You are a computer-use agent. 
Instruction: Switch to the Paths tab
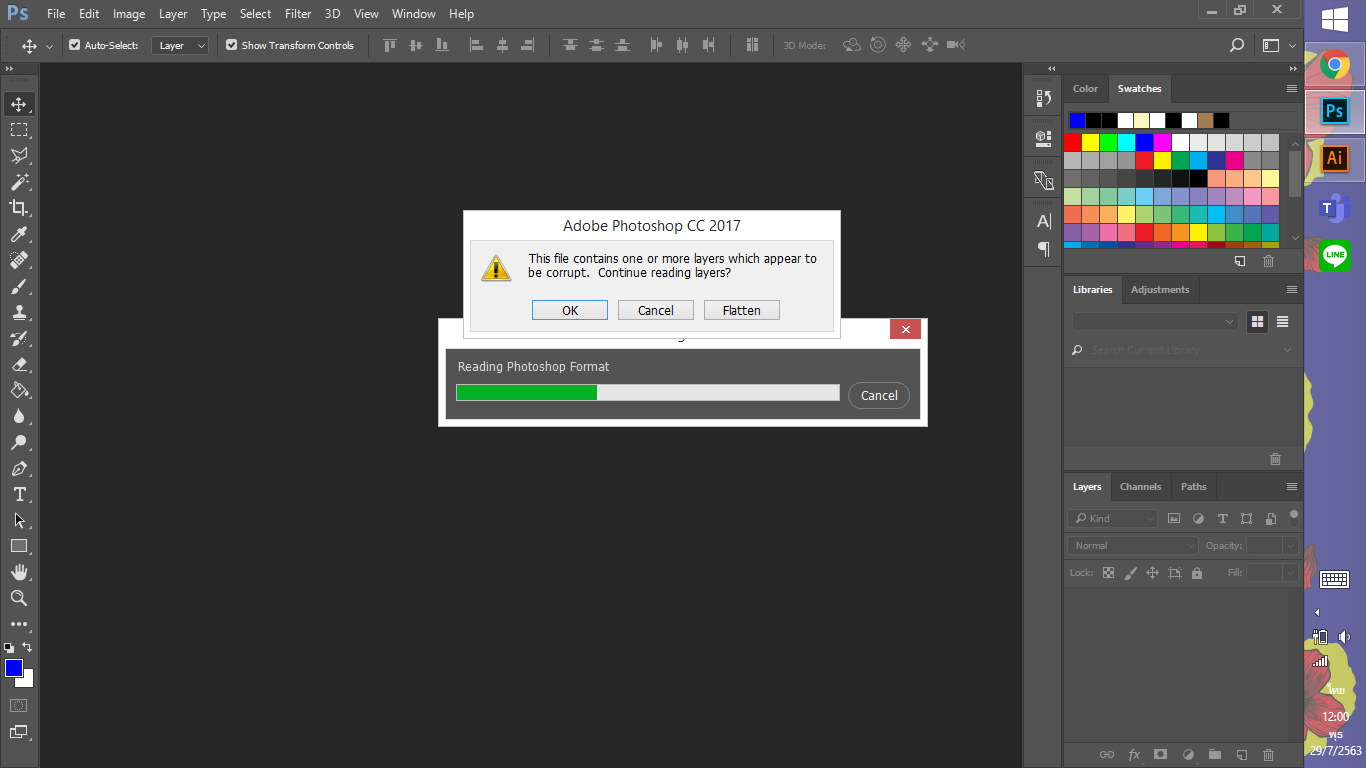point(1194,486)
